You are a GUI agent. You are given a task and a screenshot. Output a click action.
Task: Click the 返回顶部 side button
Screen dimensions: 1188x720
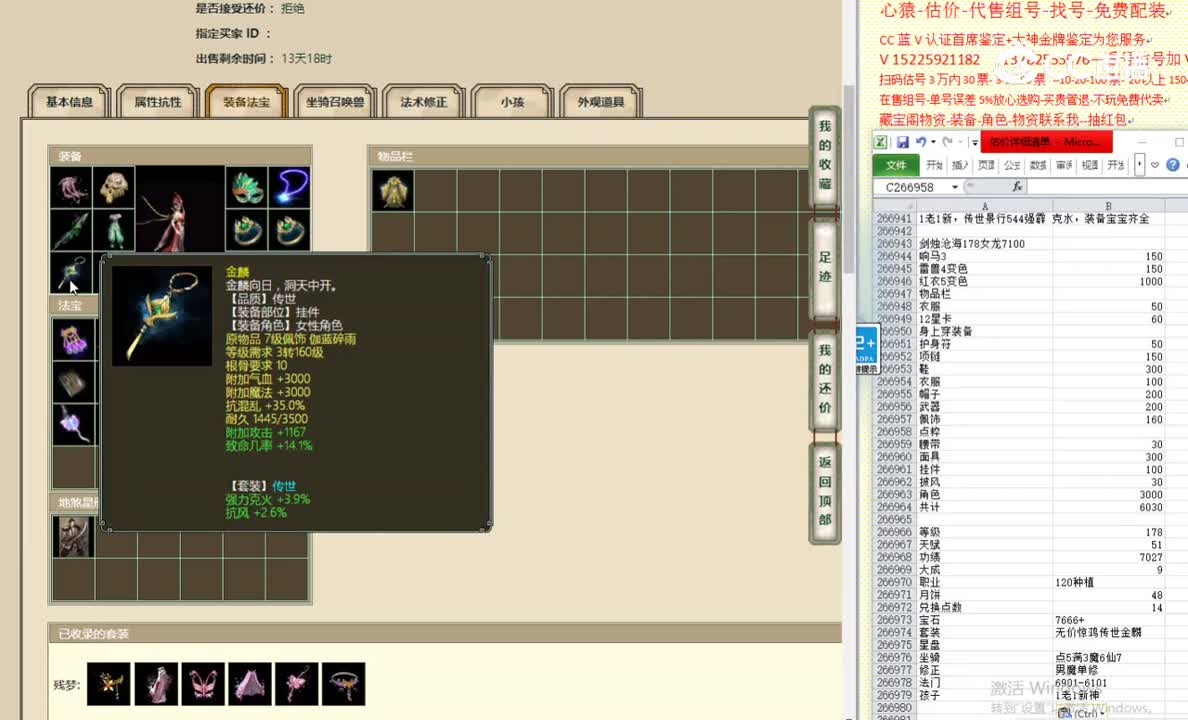(x=825, y=491)
